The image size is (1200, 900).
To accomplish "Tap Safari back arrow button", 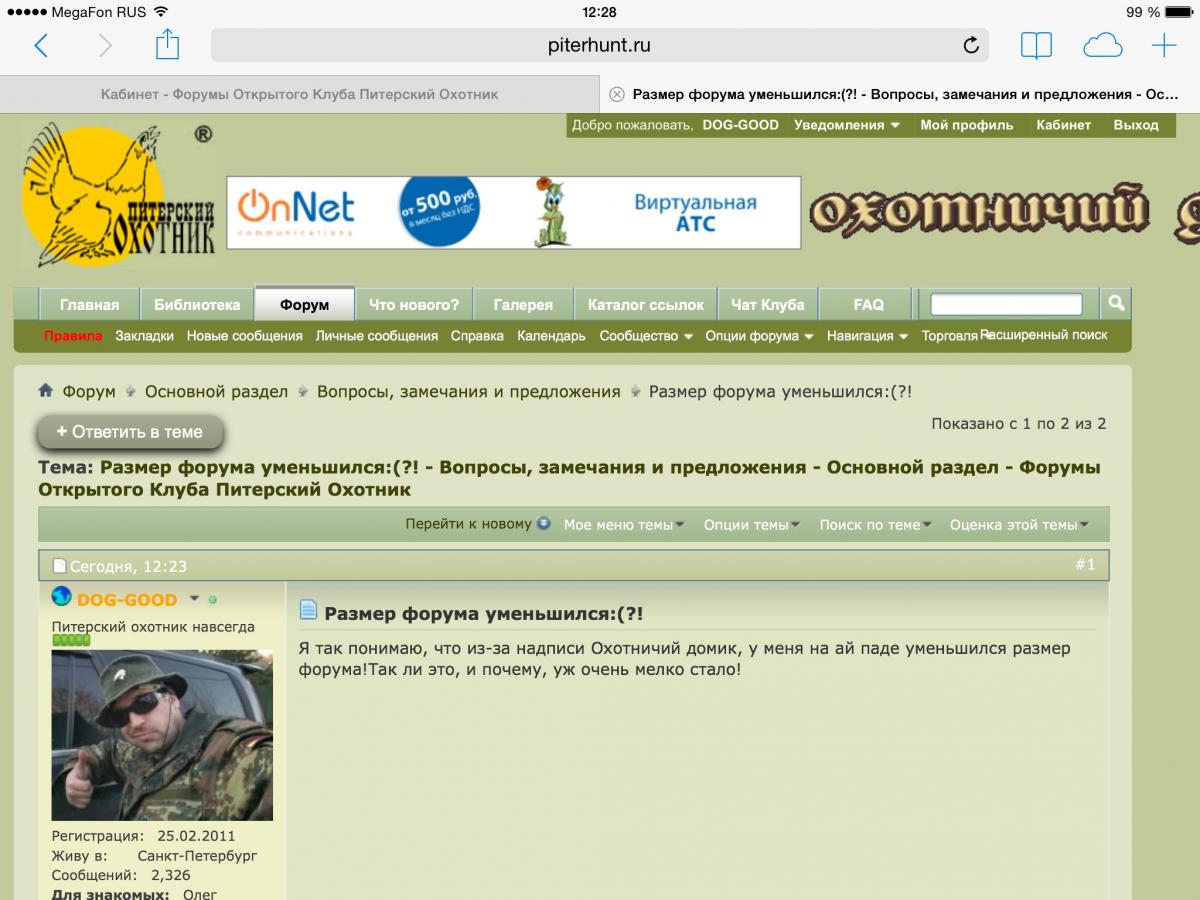I will click(x=41, y=45).
